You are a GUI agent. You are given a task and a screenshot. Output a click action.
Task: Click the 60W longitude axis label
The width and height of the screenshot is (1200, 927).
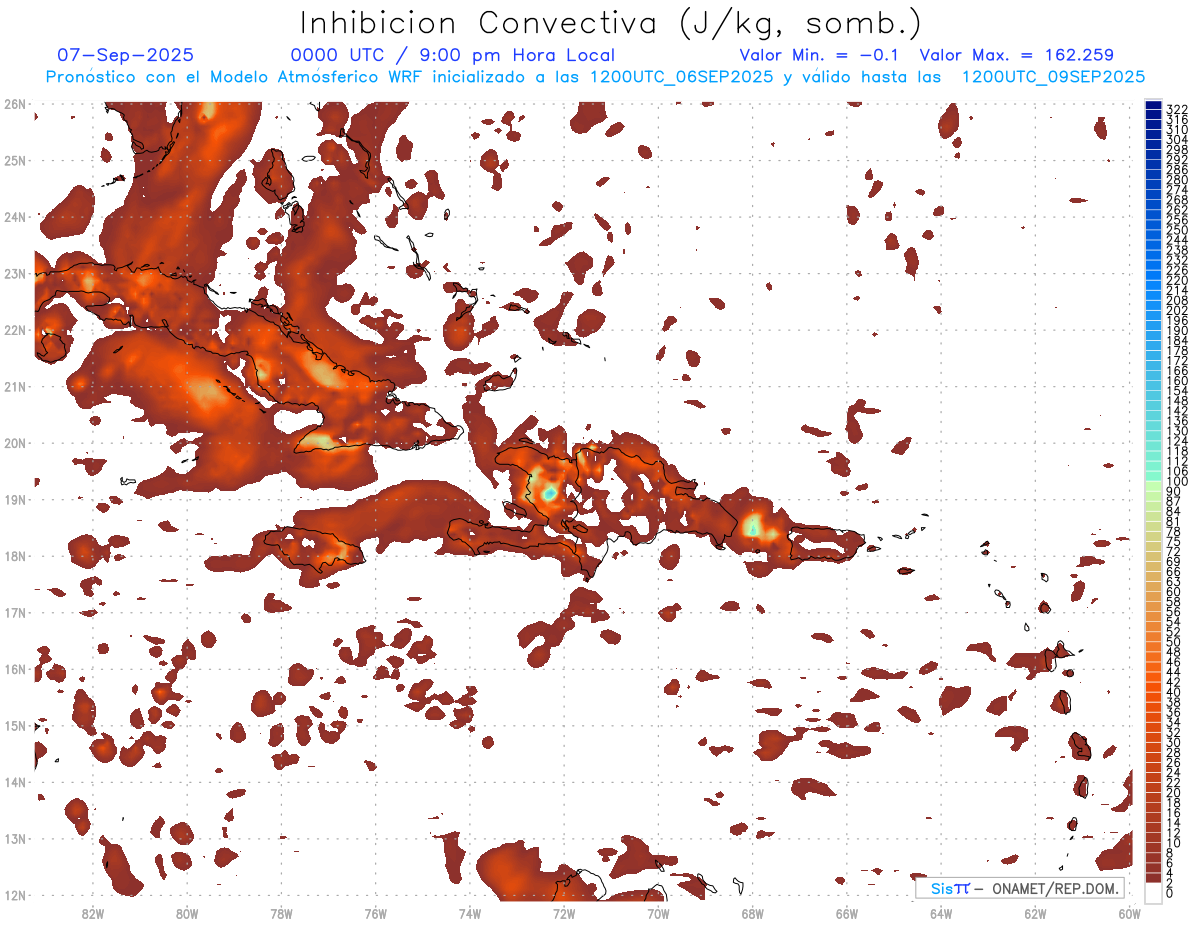coord(1130,913)
